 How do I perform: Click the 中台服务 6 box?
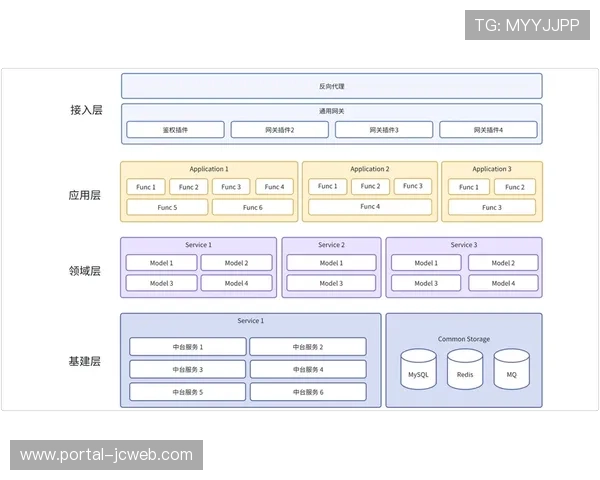point(308,392)
